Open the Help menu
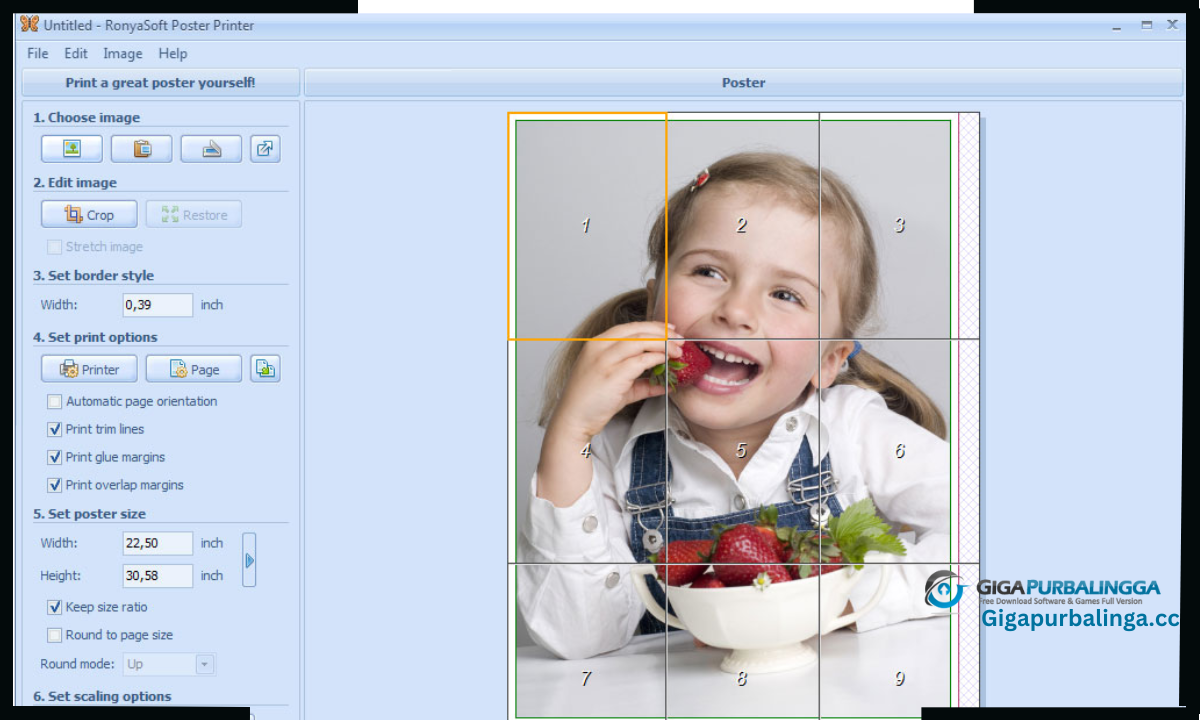The width and height of the screenshot is (1200, 720). point(173,54)
